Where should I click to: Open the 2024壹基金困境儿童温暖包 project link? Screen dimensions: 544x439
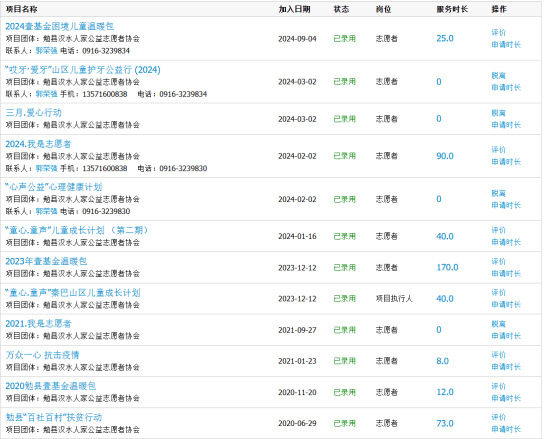point(60,26)
